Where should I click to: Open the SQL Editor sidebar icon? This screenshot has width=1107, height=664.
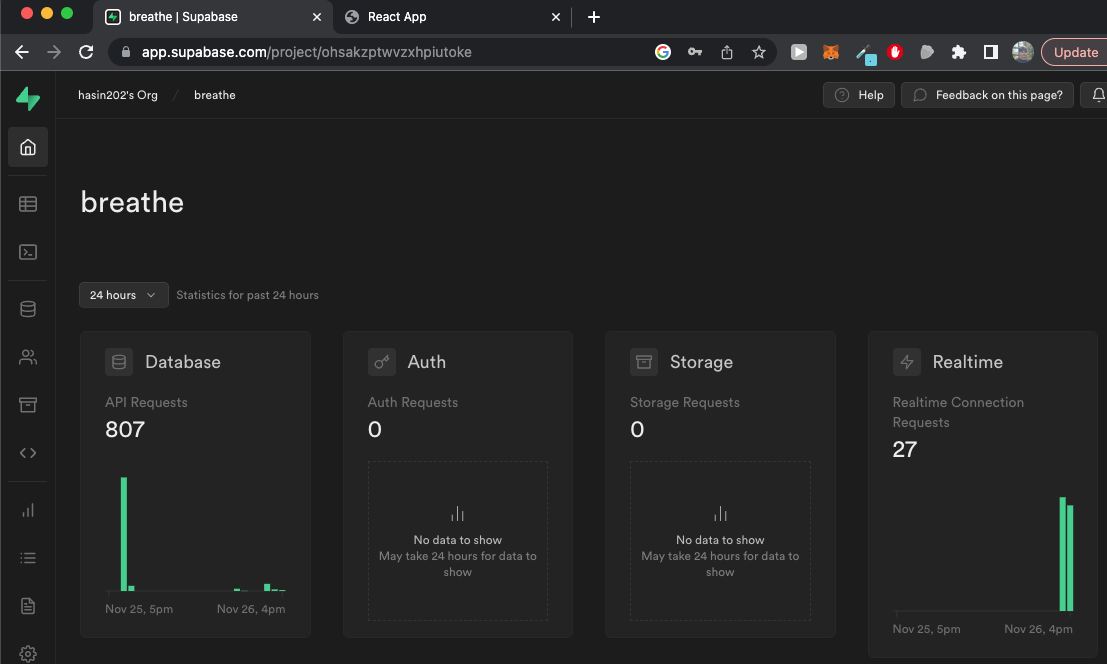pos(28,252)
